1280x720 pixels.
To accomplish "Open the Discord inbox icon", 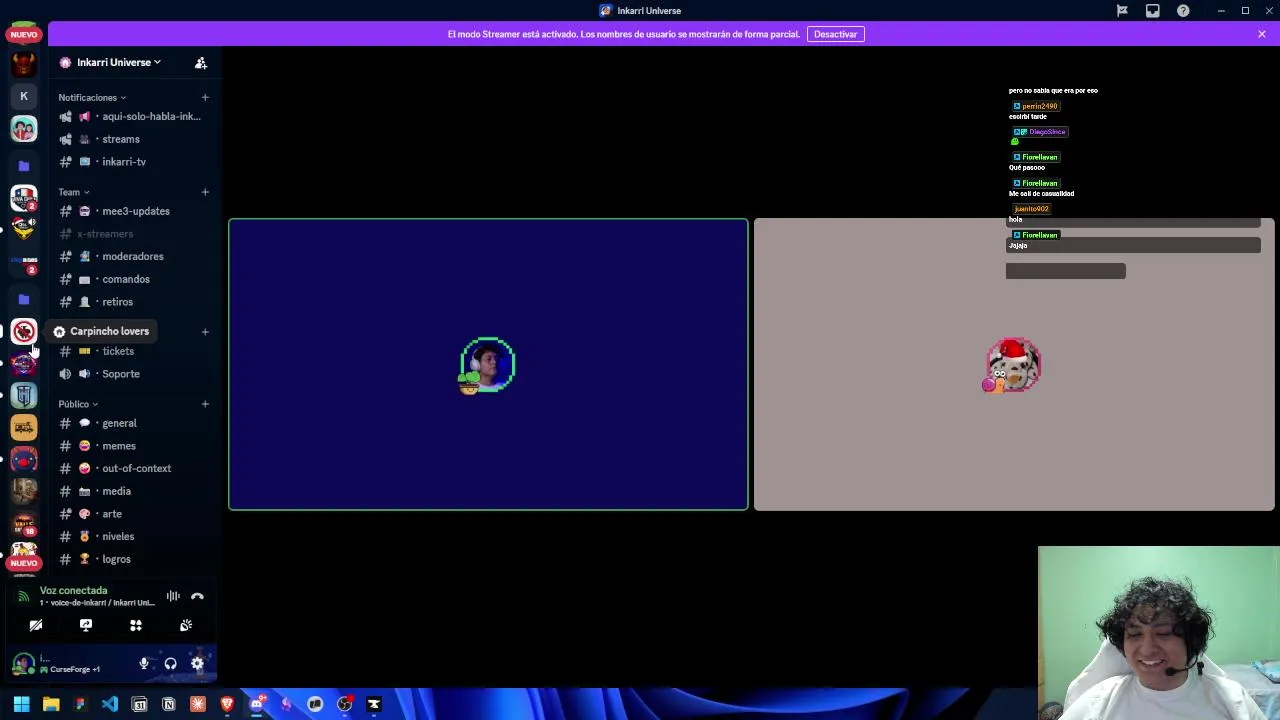I will coord(1153,11).
